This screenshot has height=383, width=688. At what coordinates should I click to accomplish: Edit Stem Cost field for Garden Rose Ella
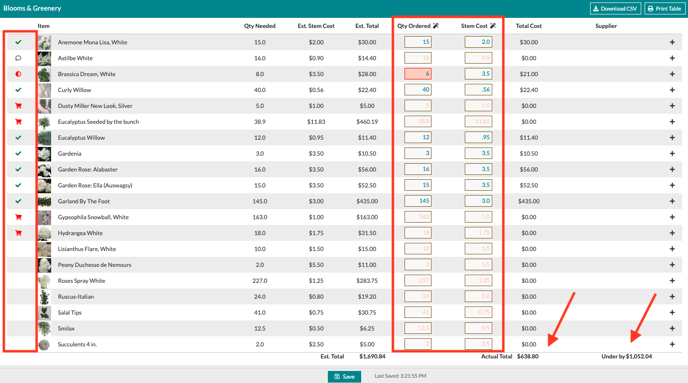click(478, 185)
